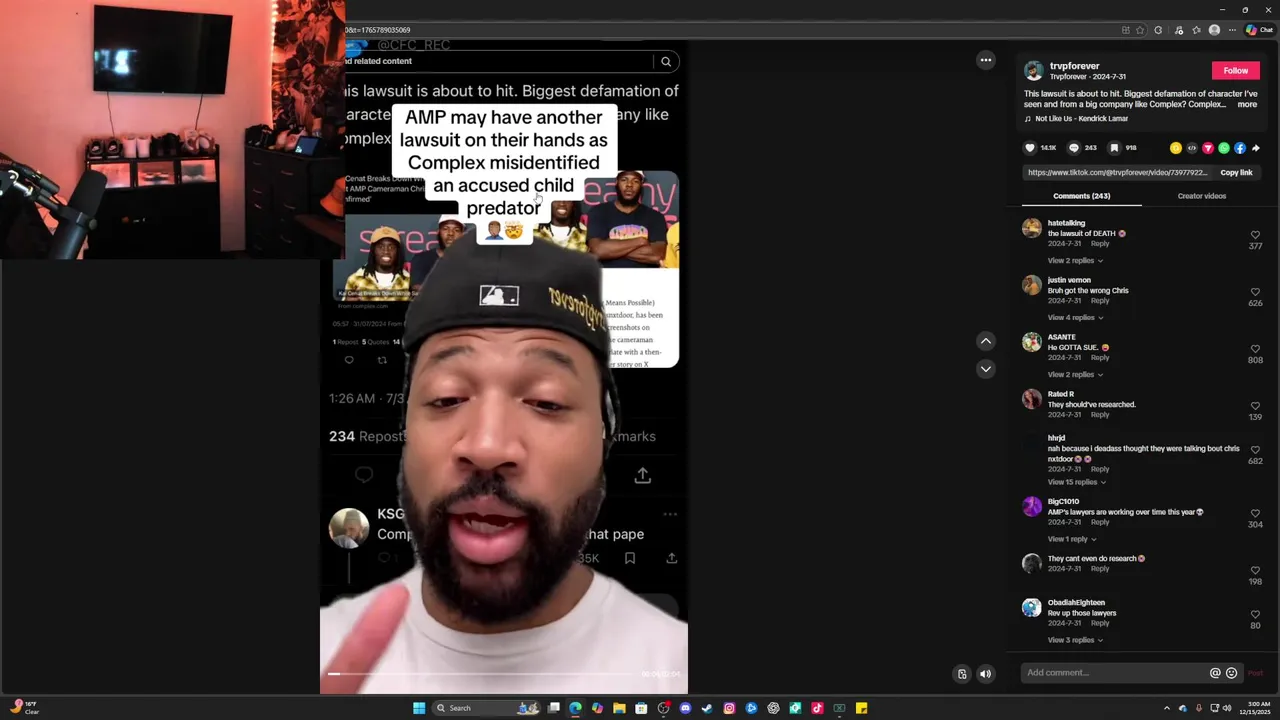Click the search icon in related content bar
This screenshot has height=720, width=1280.
(666, 62)
